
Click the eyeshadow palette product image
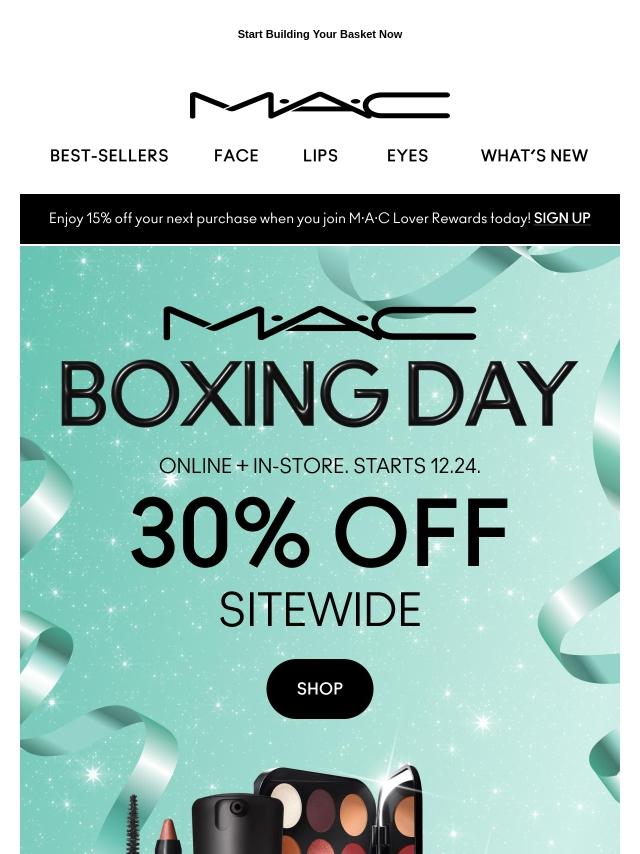[338, 810]
